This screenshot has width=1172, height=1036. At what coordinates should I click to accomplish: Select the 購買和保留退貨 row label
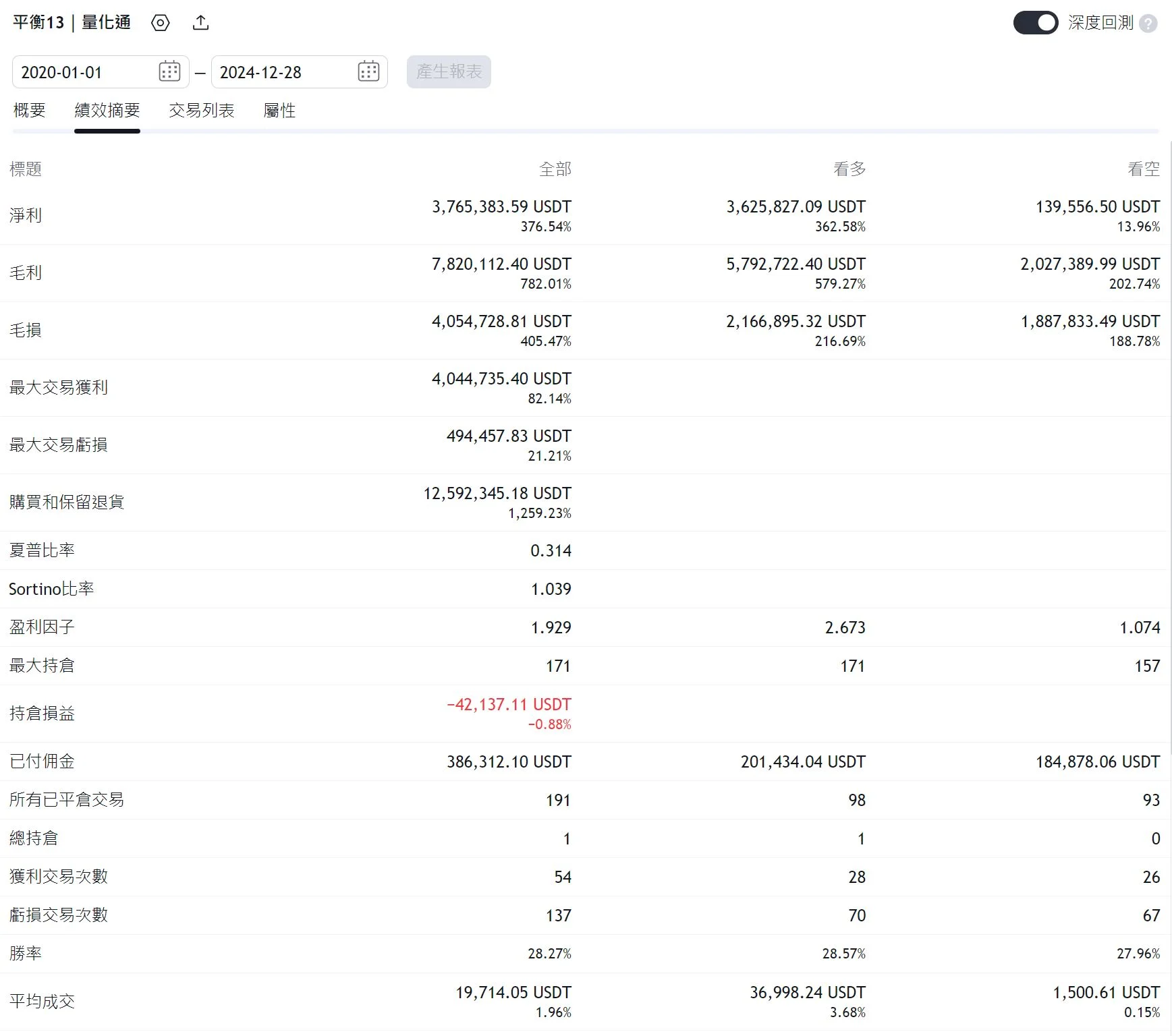click(67, 502)
